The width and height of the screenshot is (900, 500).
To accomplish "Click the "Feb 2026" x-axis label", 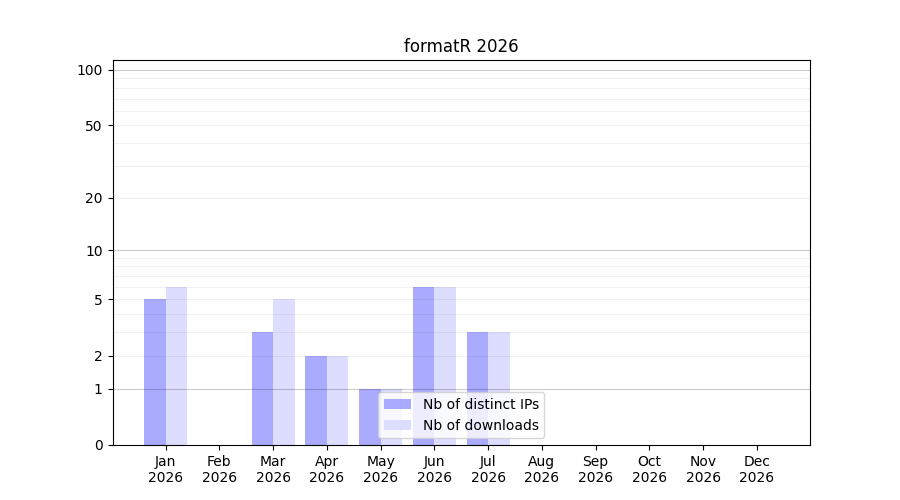I will coord(219,470).
